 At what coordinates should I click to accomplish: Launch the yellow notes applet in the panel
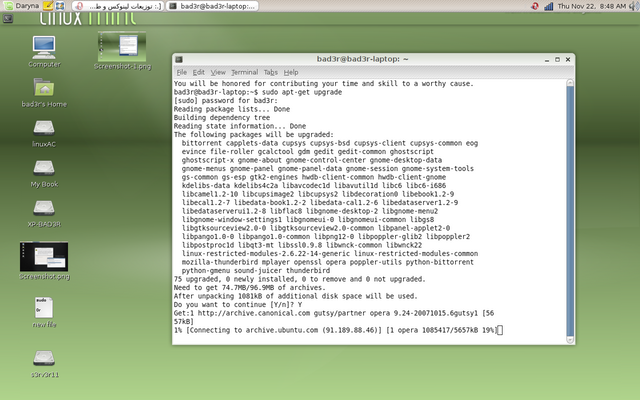click(x=48, y=6)
